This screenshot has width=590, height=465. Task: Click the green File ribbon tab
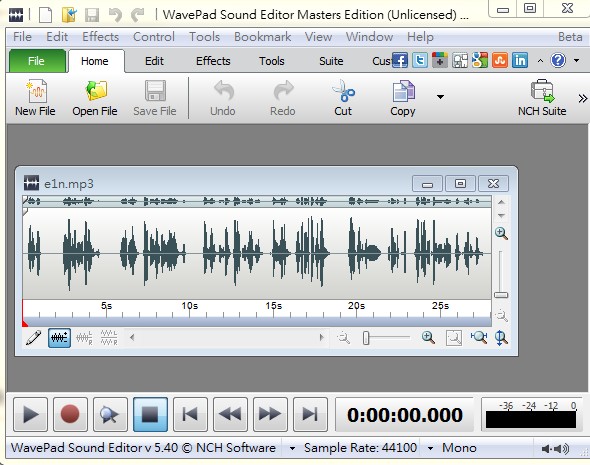pyautogui.click(x=36, y=61)
